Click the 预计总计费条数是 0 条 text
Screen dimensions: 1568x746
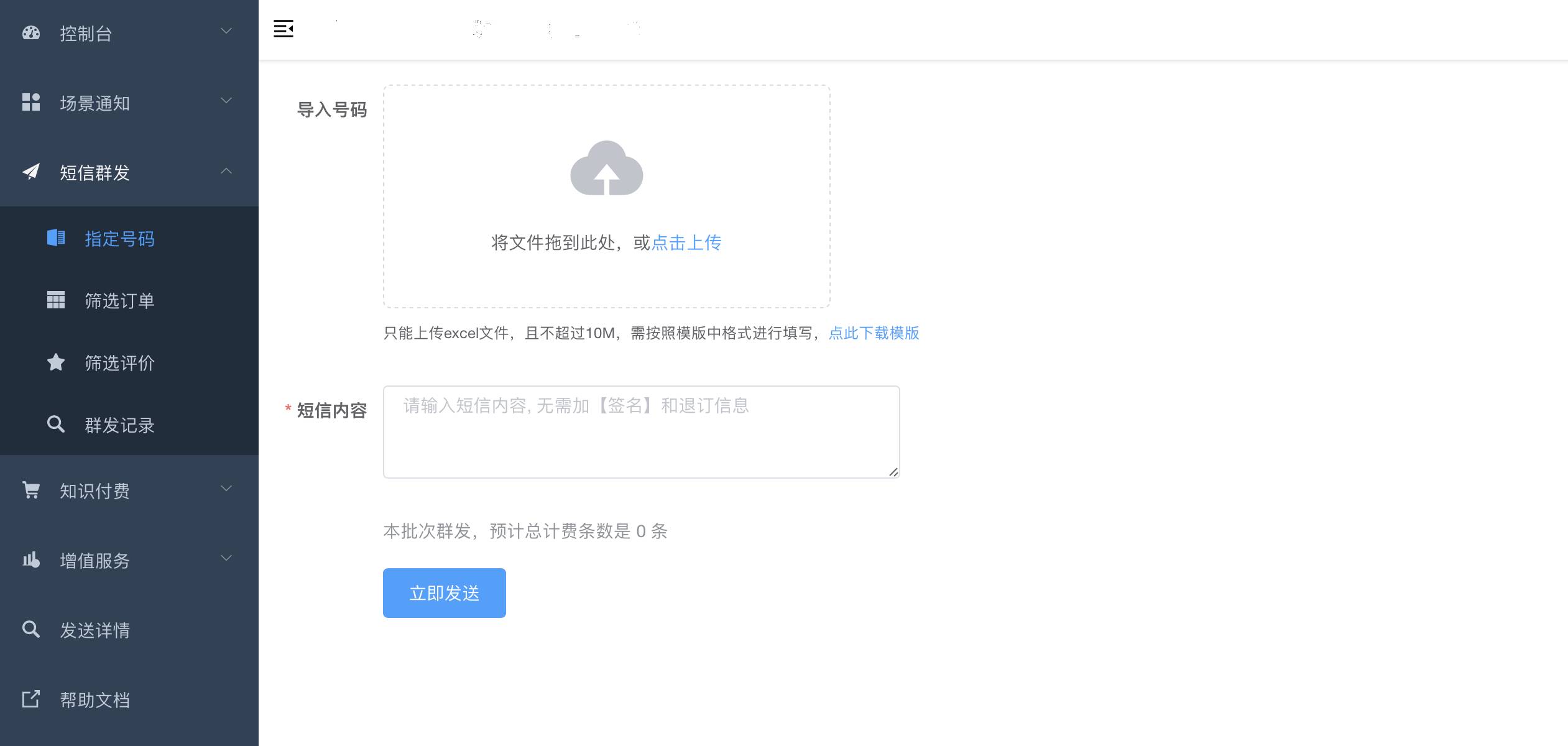(579, 531)
